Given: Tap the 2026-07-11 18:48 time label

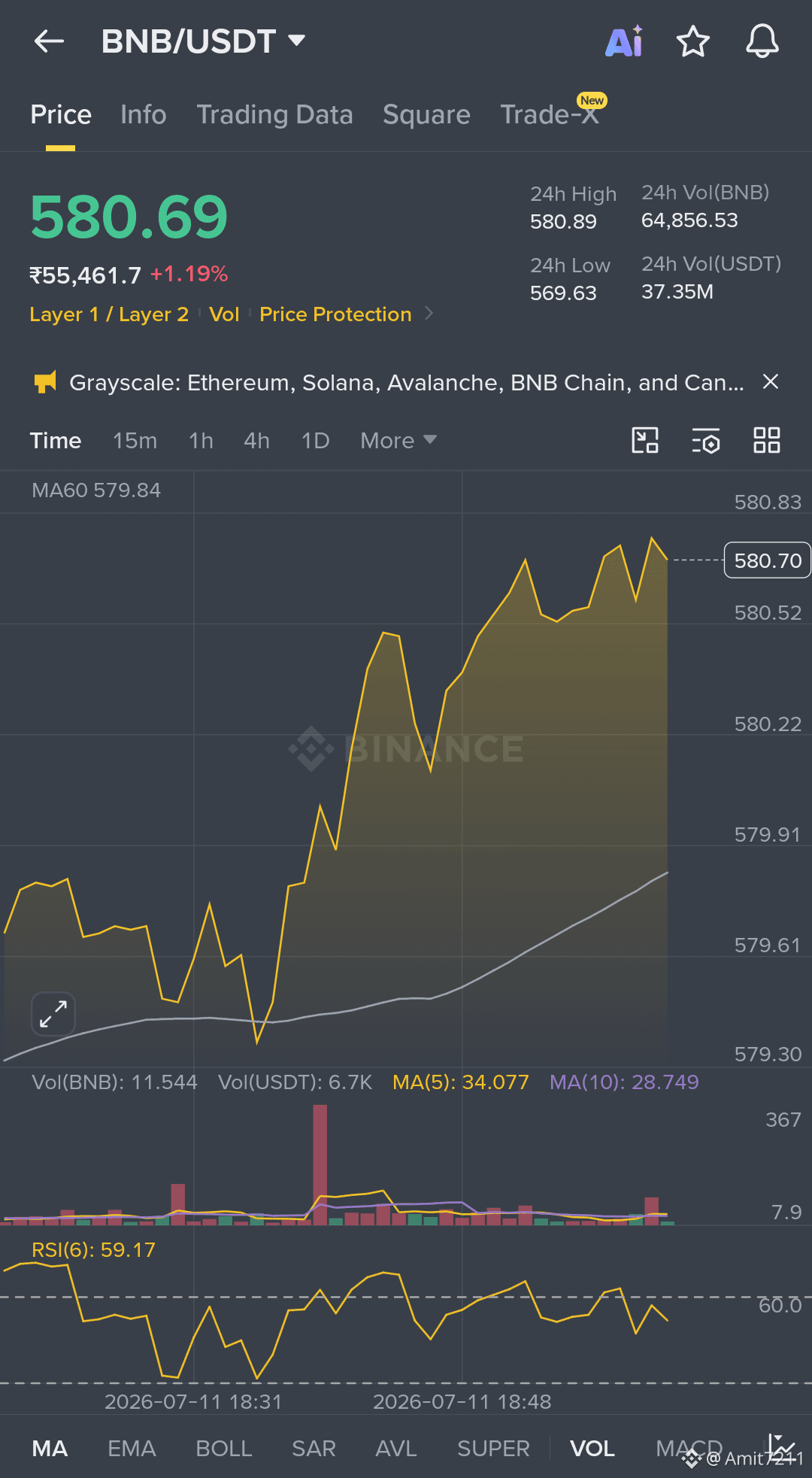Looking at the screenshot, I should (462, 1402).
